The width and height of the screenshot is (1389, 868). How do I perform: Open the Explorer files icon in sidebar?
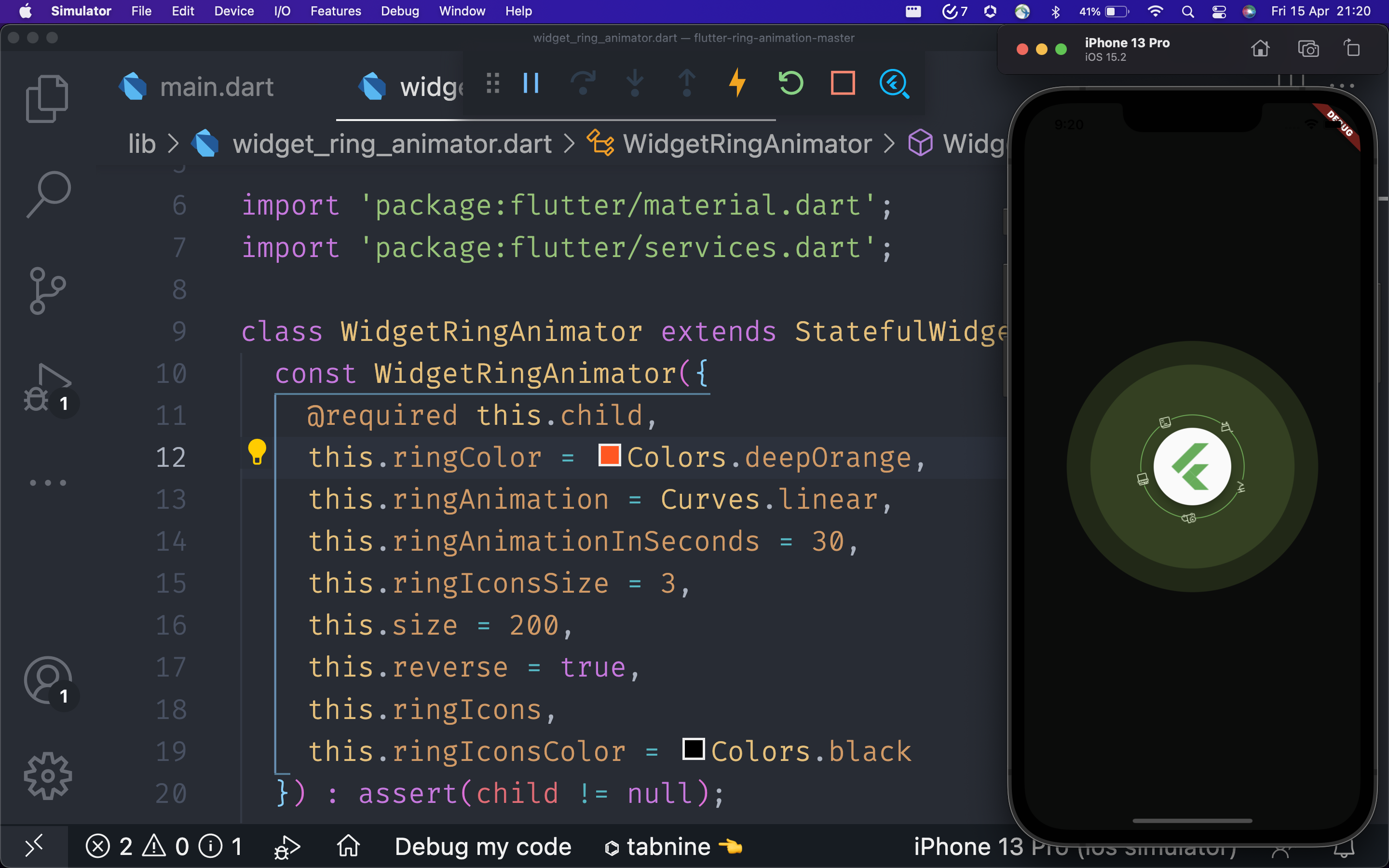click(47, 98)
